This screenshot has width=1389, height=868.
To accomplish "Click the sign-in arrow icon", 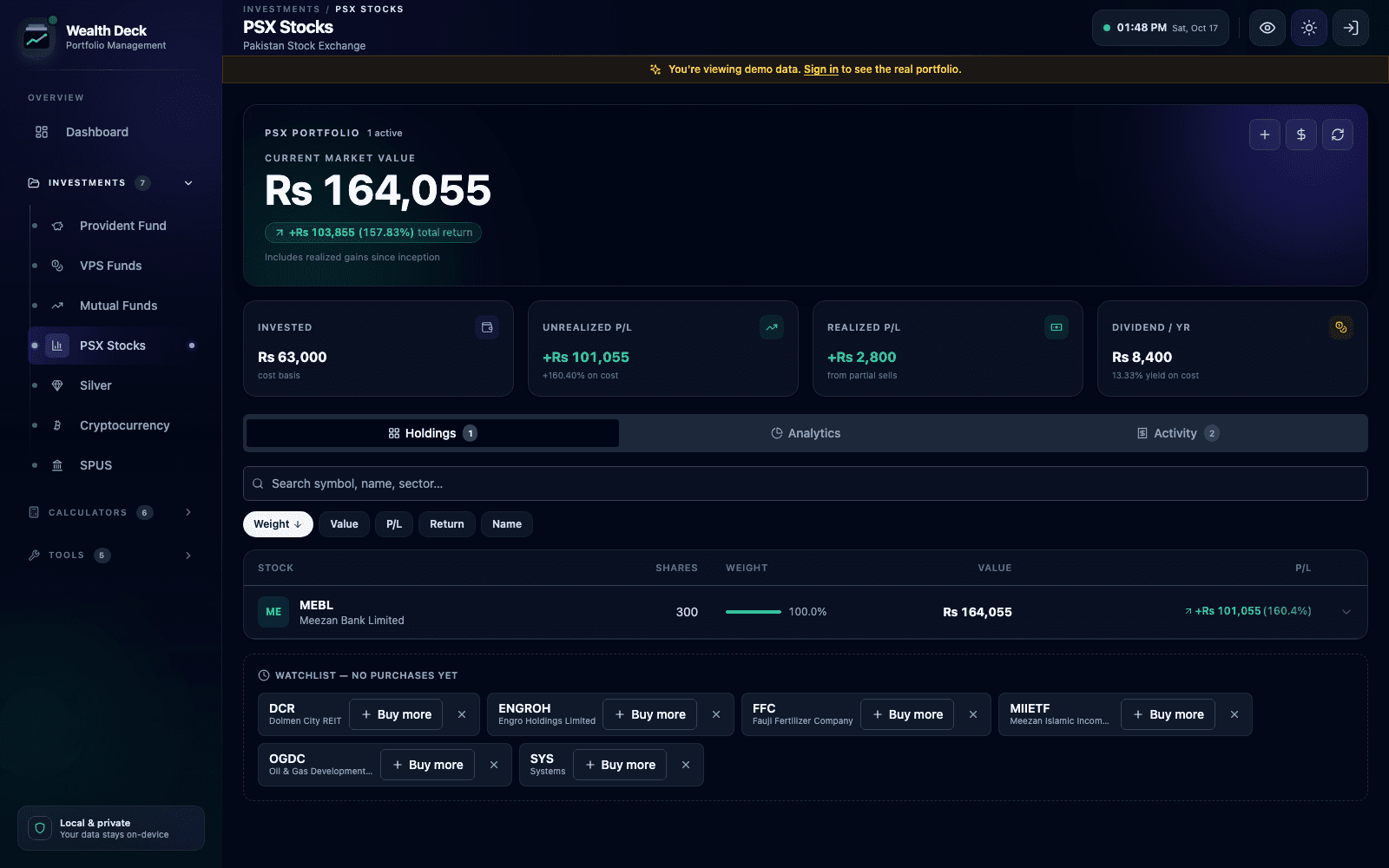I will coord(1350,28).
